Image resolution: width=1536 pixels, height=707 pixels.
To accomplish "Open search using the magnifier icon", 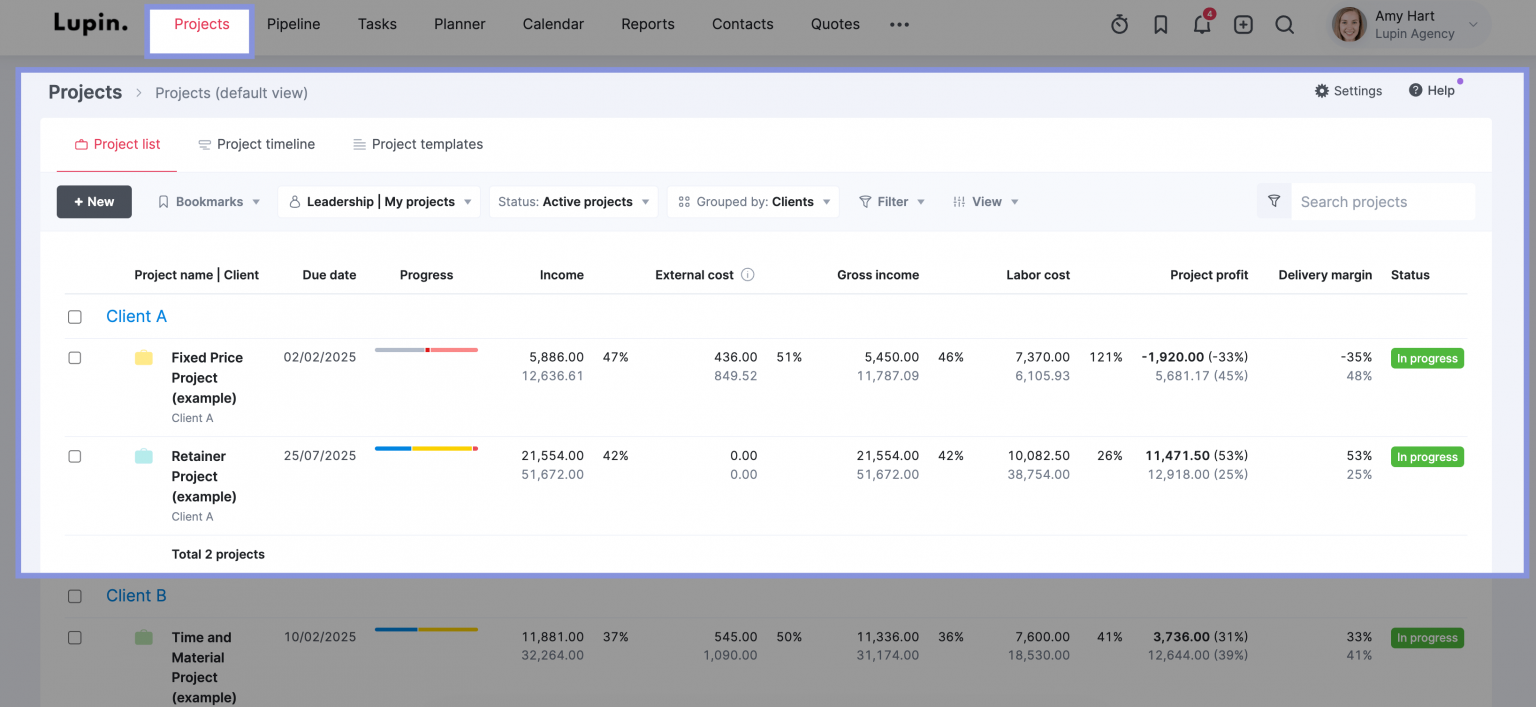I will [x=1284, y=24].
